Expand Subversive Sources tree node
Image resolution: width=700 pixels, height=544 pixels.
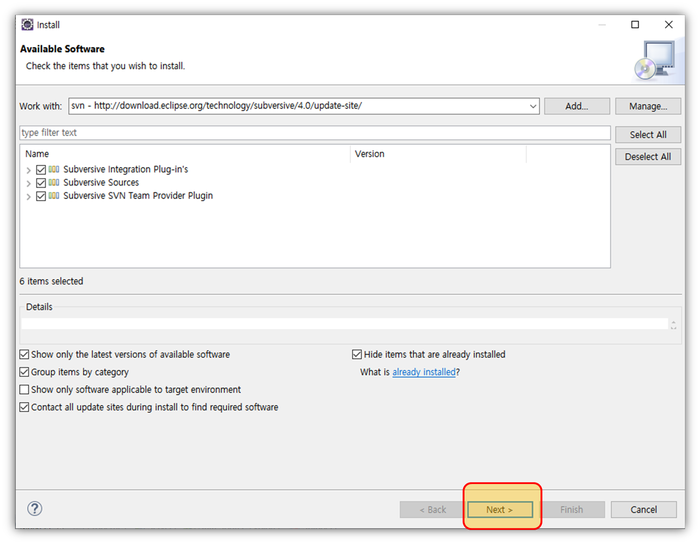tap(29, 183)
